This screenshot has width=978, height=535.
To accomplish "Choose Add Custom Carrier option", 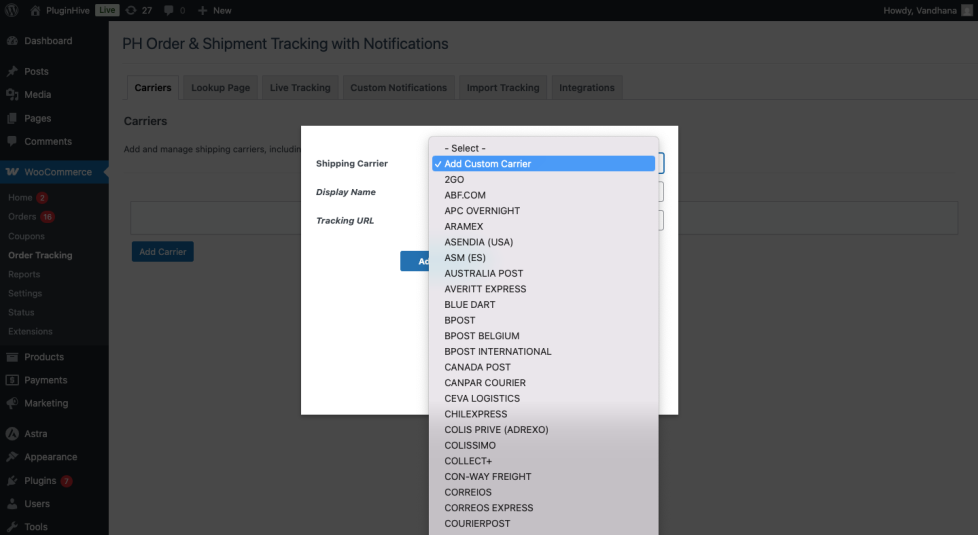I will 488,164.
